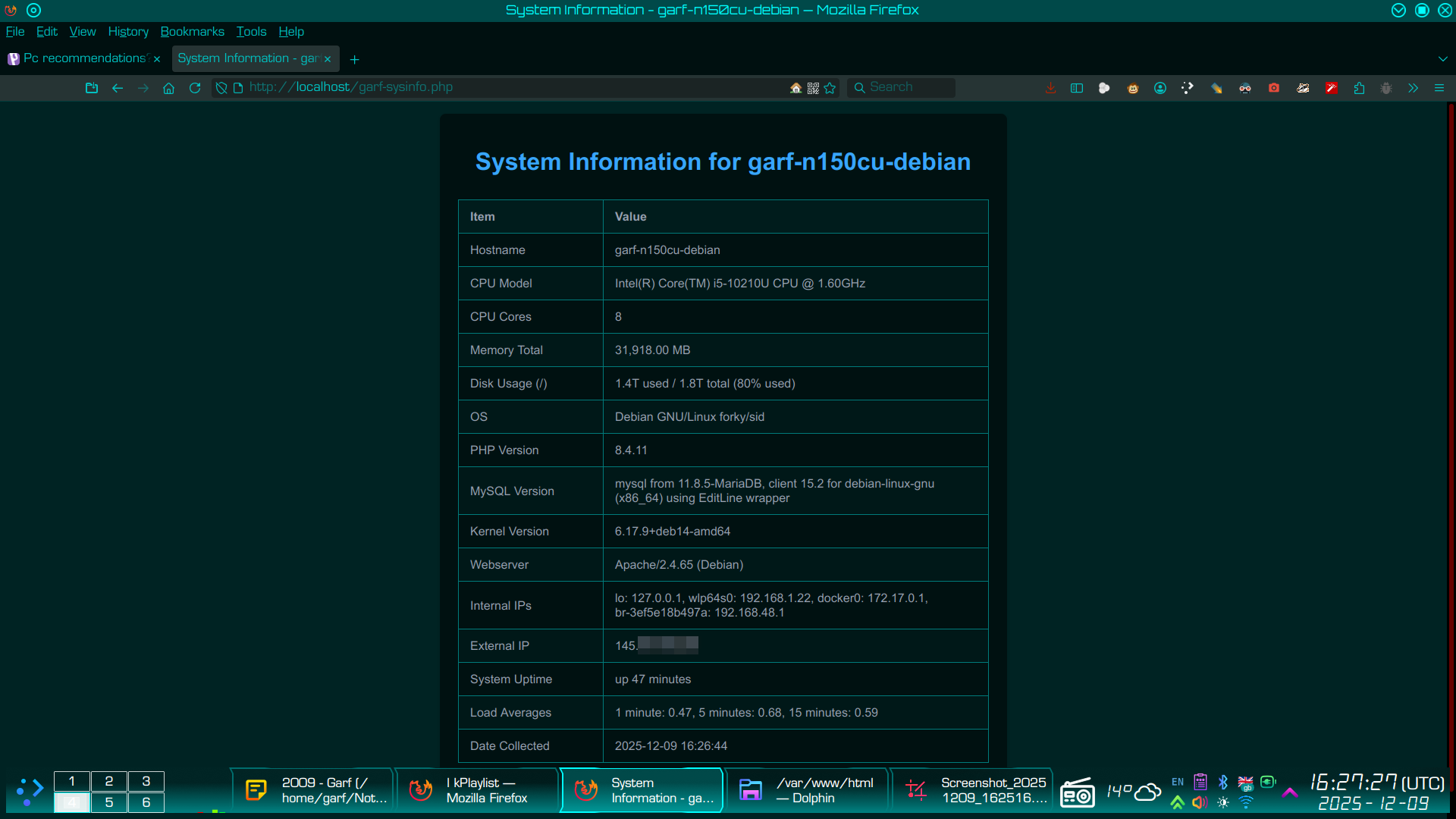This screenshot has width=1456, height=819.
Task: Click the red camera screenshot extension
Action: pos(1274,88)
